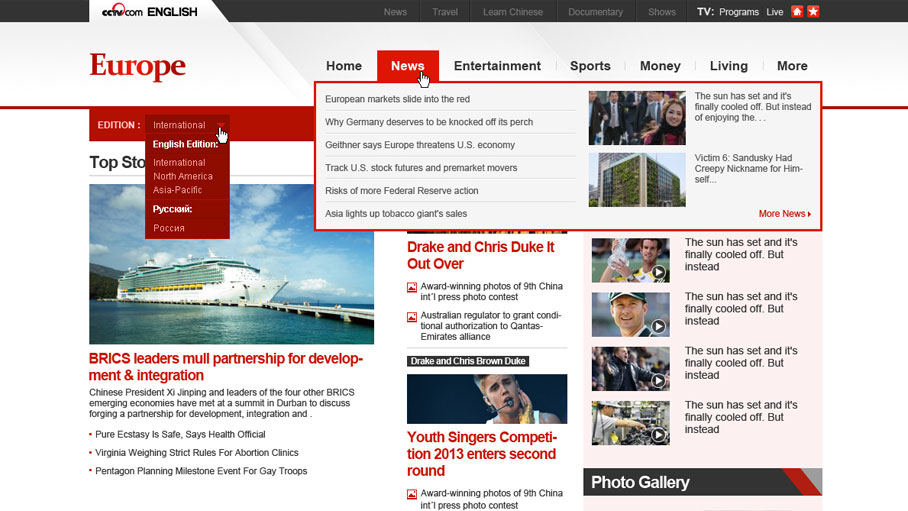Play the shouting coach video thumbnail
908x511 pixels.
click(x=631, y=369)
